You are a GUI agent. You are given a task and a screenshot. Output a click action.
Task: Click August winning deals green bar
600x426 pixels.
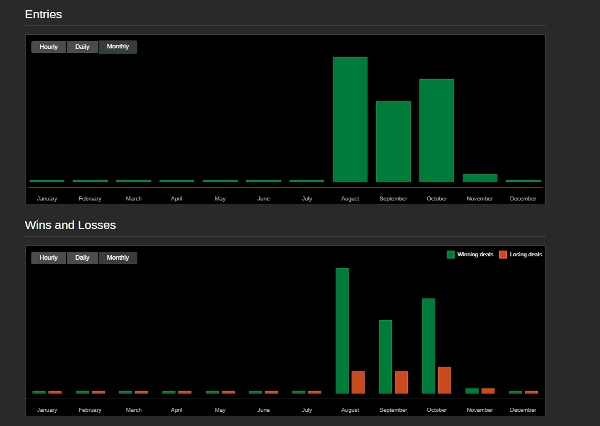[342, 331]
